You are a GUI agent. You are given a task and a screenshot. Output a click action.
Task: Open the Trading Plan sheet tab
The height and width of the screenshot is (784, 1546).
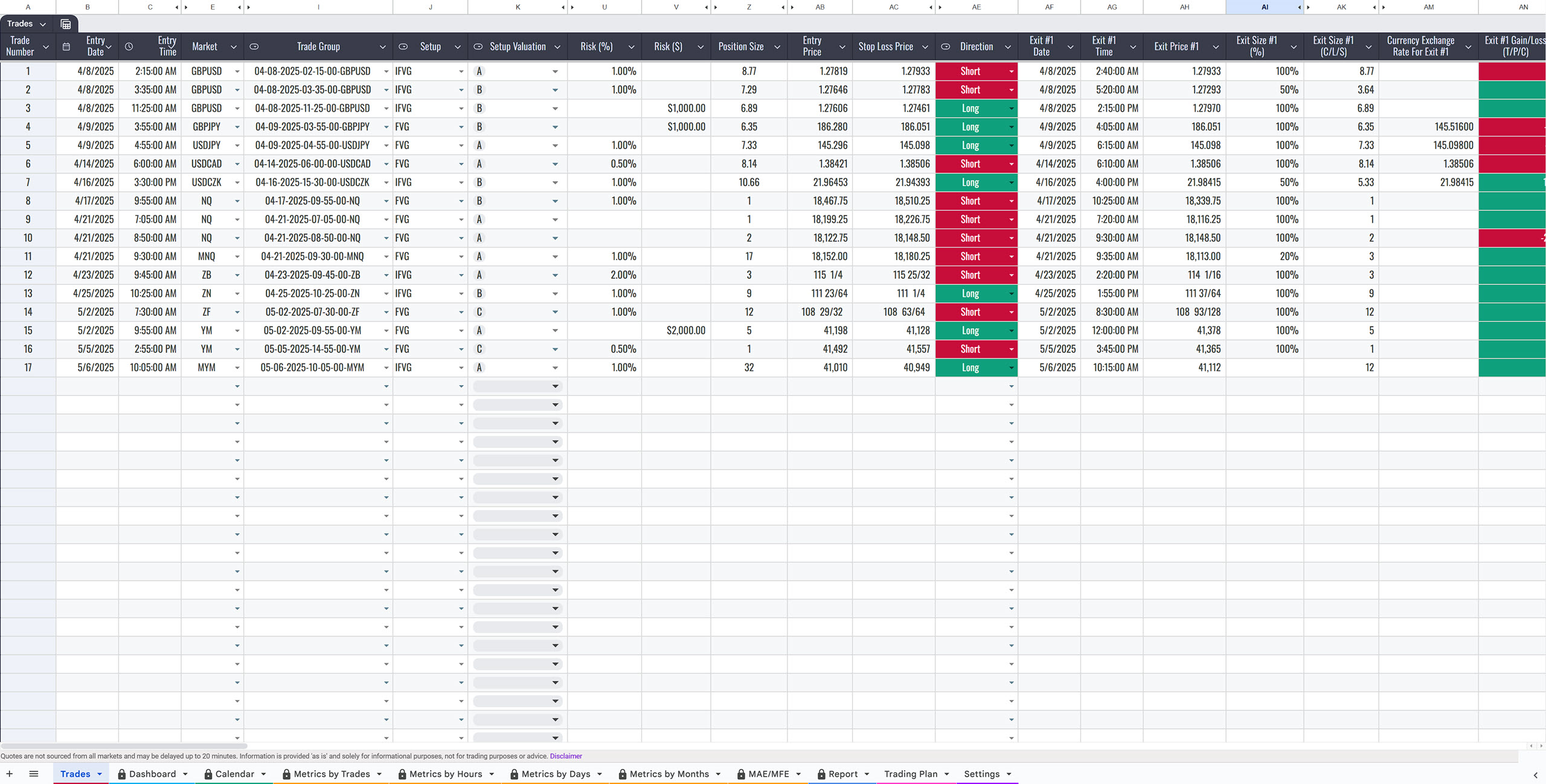point(910,774)
